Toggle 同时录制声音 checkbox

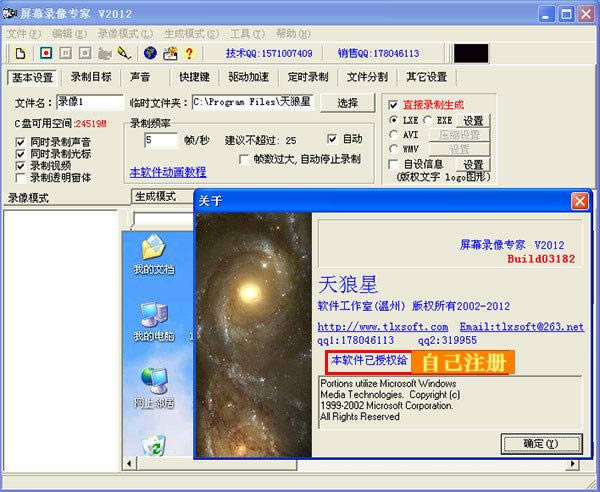pyautogui.click(x=20, y=143)
